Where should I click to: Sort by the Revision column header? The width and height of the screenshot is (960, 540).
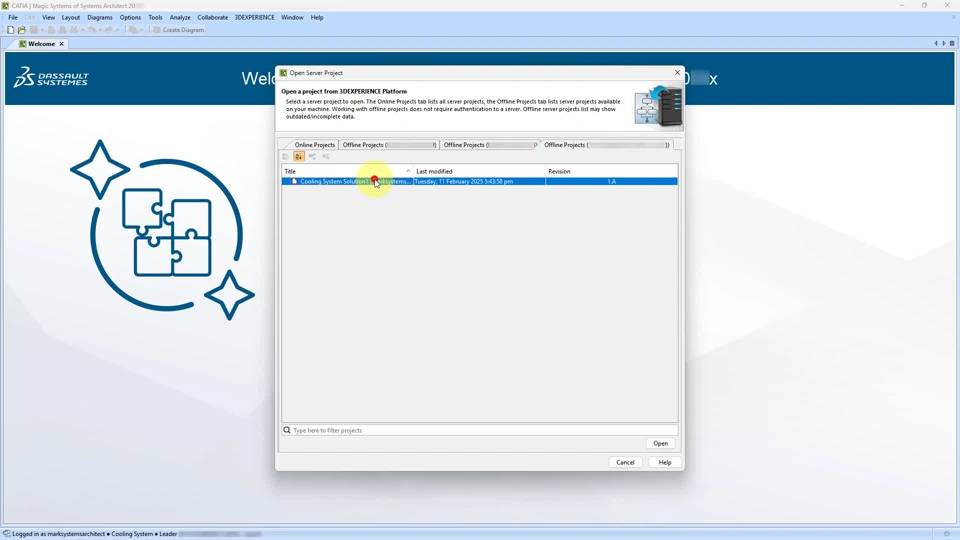click(x=612, y=171)
